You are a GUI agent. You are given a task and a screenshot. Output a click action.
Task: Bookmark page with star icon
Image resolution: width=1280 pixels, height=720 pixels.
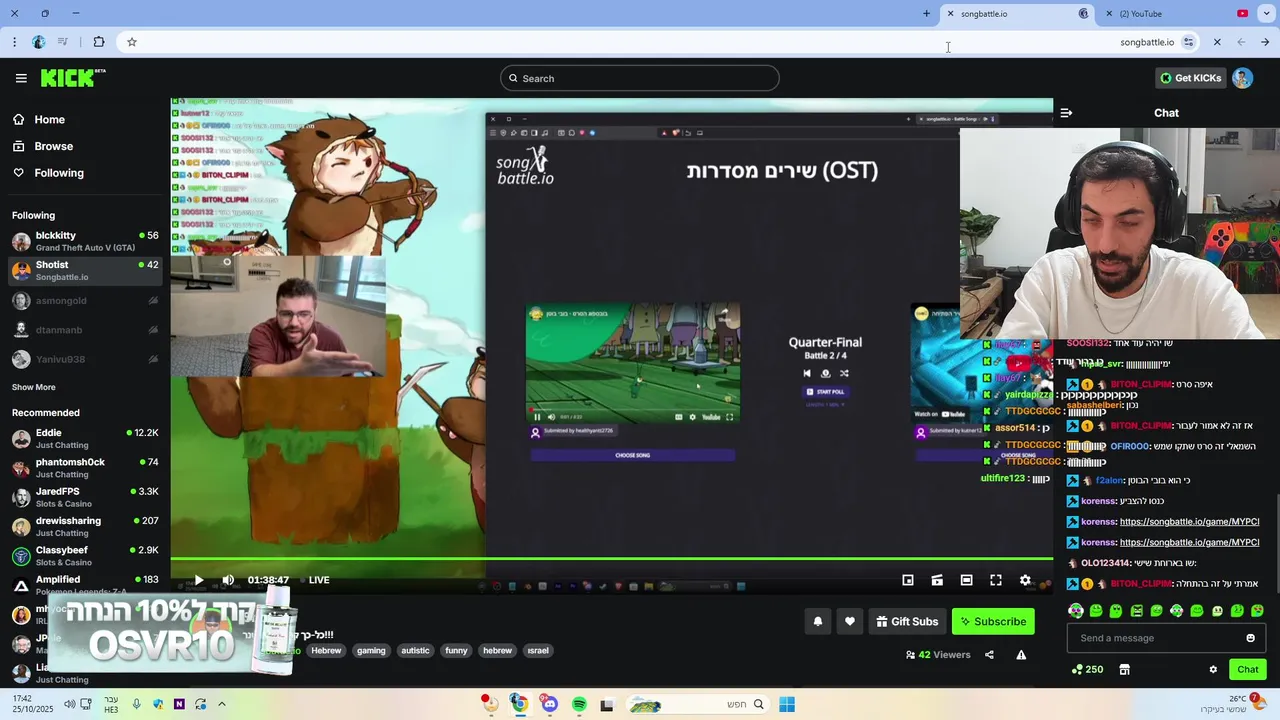[131, 42]
